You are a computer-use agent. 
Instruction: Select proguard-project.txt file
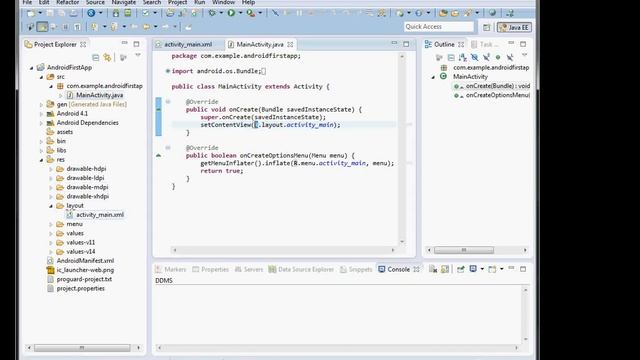coord(84,279)
